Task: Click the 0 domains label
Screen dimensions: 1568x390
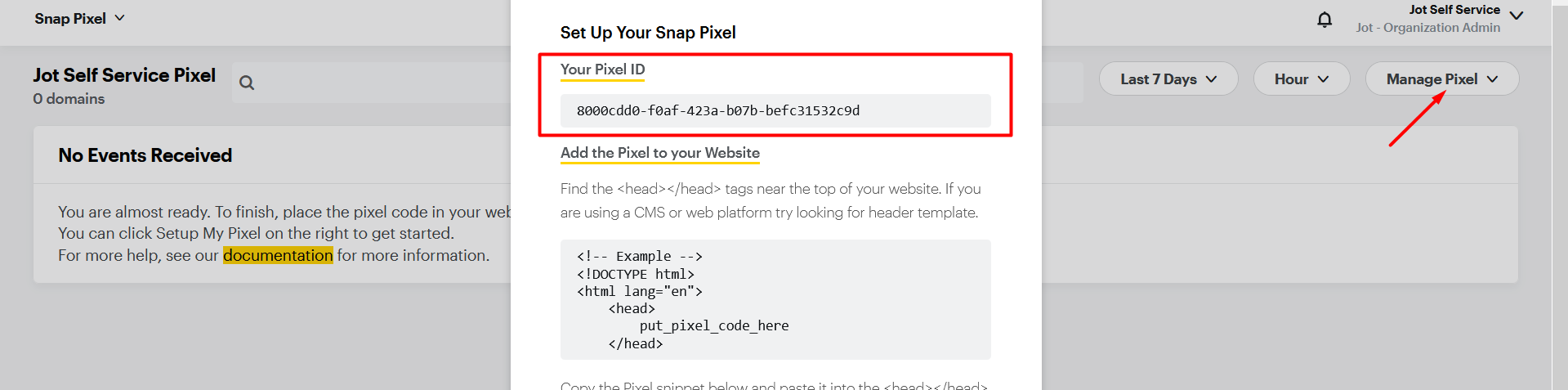Action: point(69,99)
